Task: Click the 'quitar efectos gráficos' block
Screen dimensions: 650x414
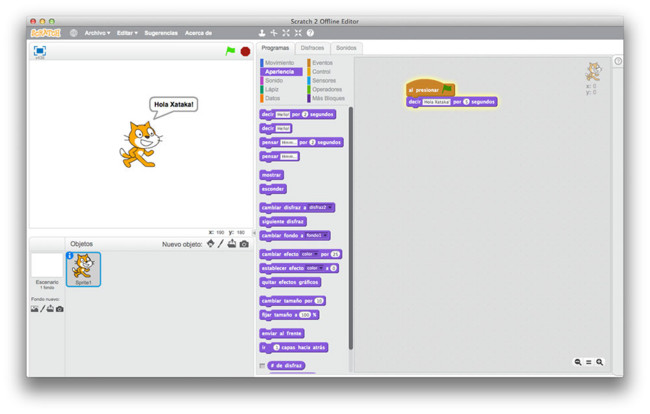Action: 290,282
